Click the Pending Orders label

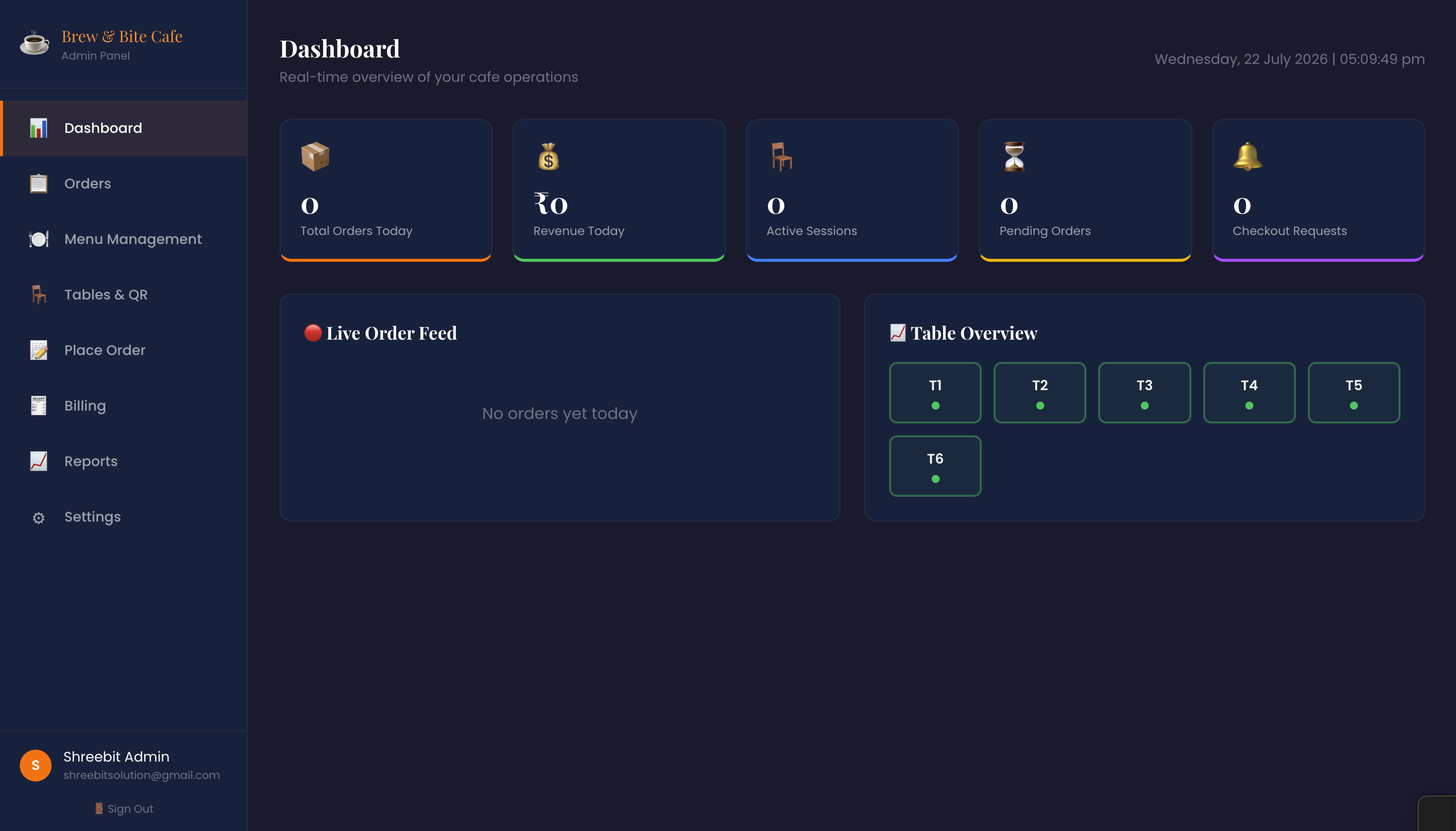click(x=1045, y=231)
